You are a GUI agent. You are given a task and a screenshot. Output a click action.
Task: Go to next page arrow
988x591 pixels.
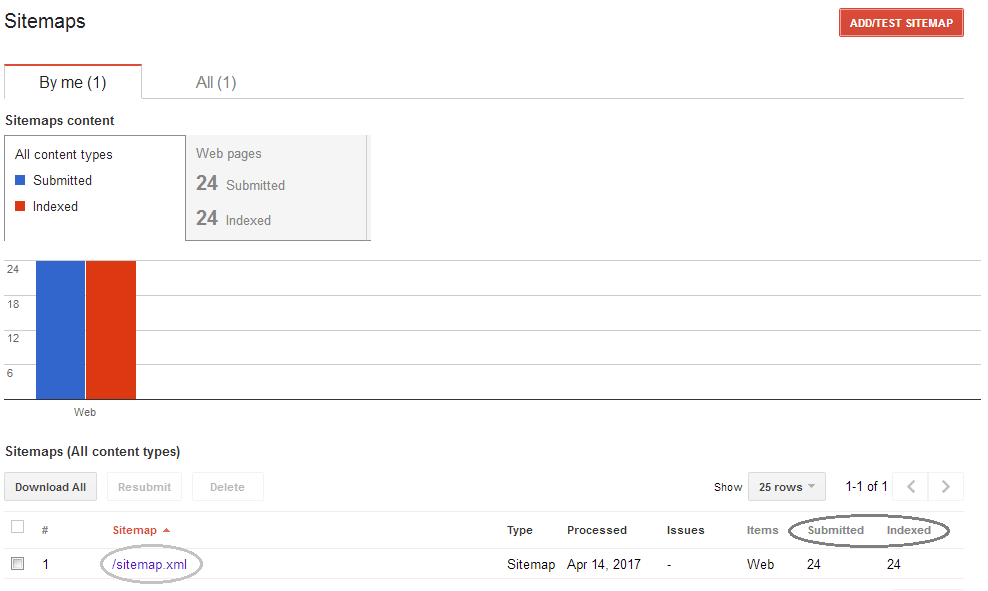[946, 487]
